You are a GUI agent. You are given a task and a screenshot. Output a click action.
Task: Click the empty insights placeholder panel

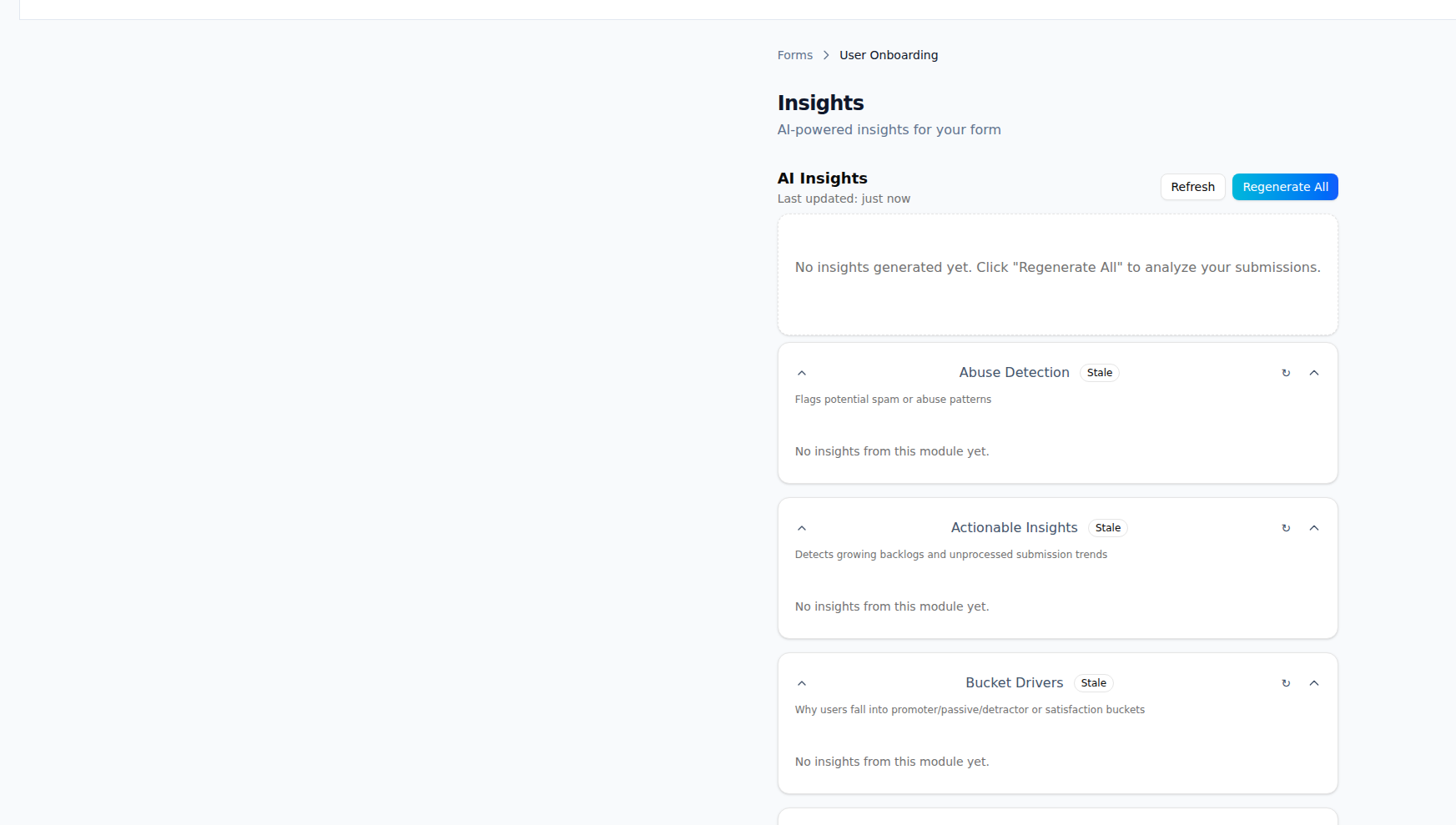(1057, 274)
